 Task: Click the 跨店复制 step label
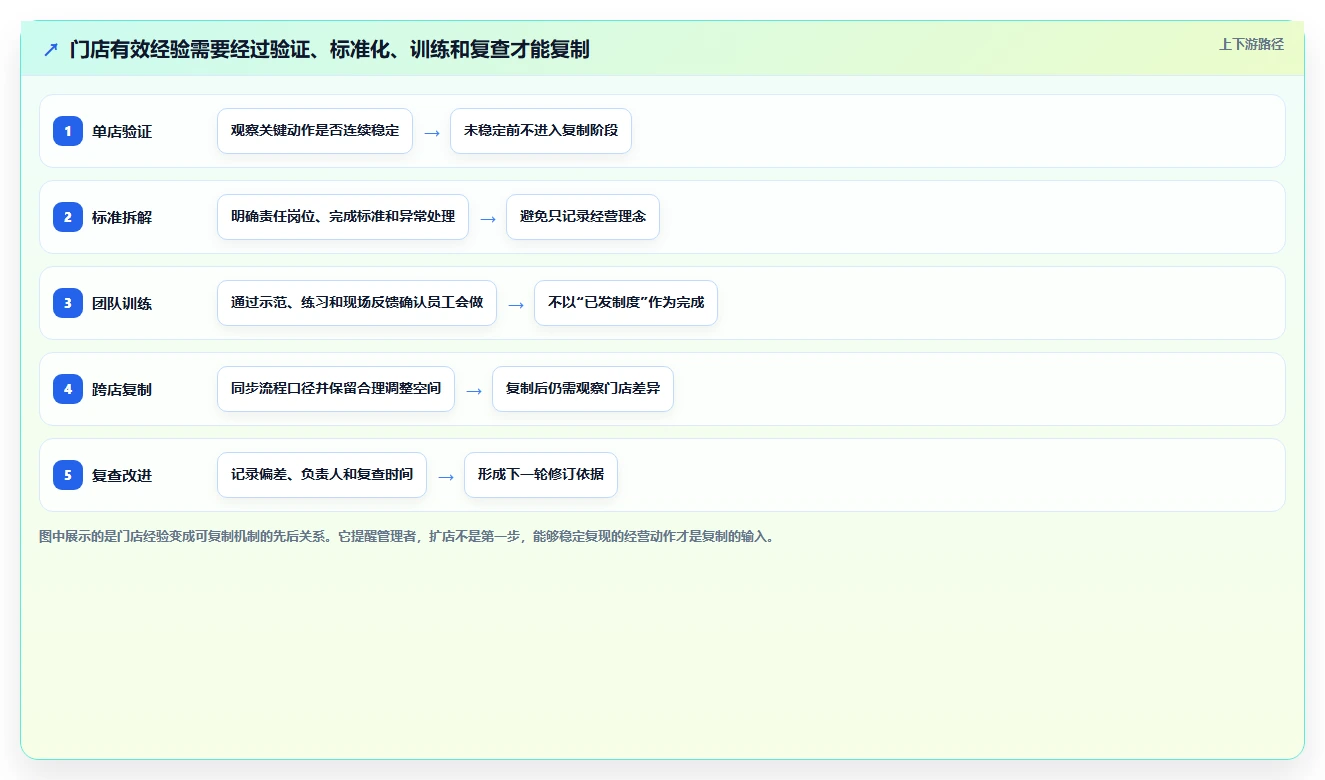122,389
